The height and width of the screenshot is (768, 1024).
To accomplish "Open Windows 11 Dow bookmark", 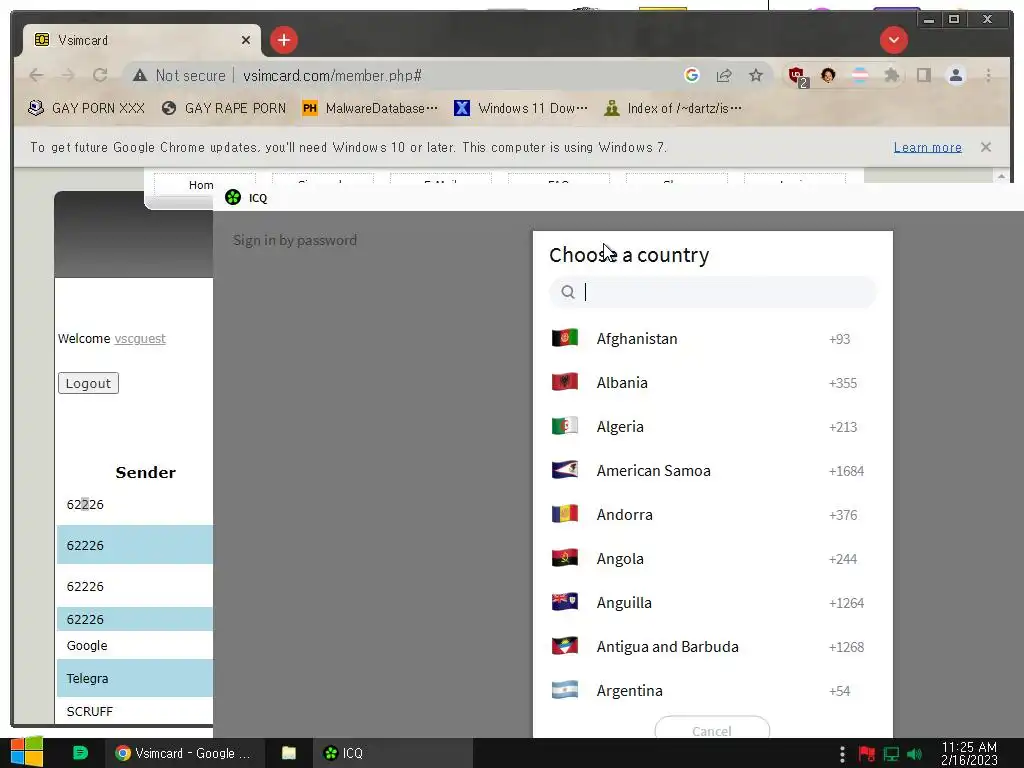I will point(520,108).
